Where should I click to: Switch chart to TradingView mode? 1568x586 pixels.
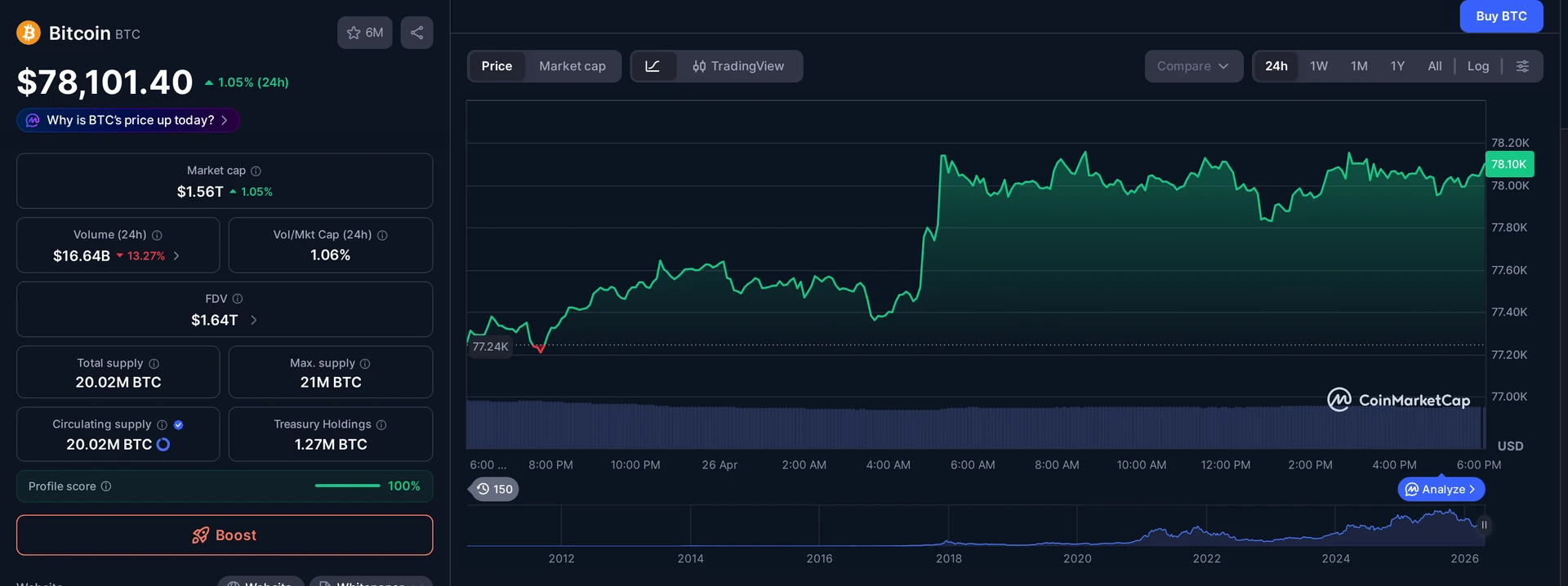(x=738, y=66)
